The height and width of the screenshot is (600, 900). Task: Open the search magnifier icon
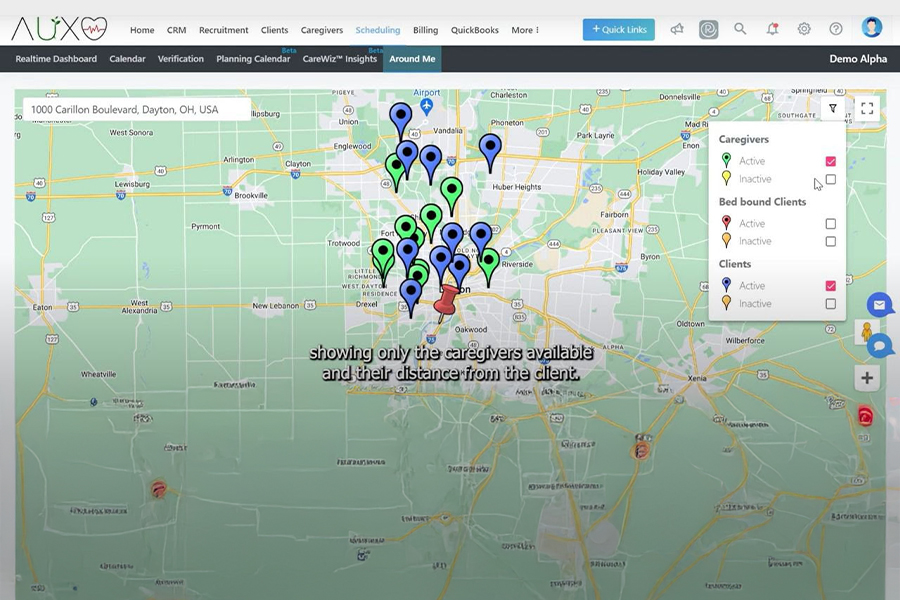click(x=740, y=29)
